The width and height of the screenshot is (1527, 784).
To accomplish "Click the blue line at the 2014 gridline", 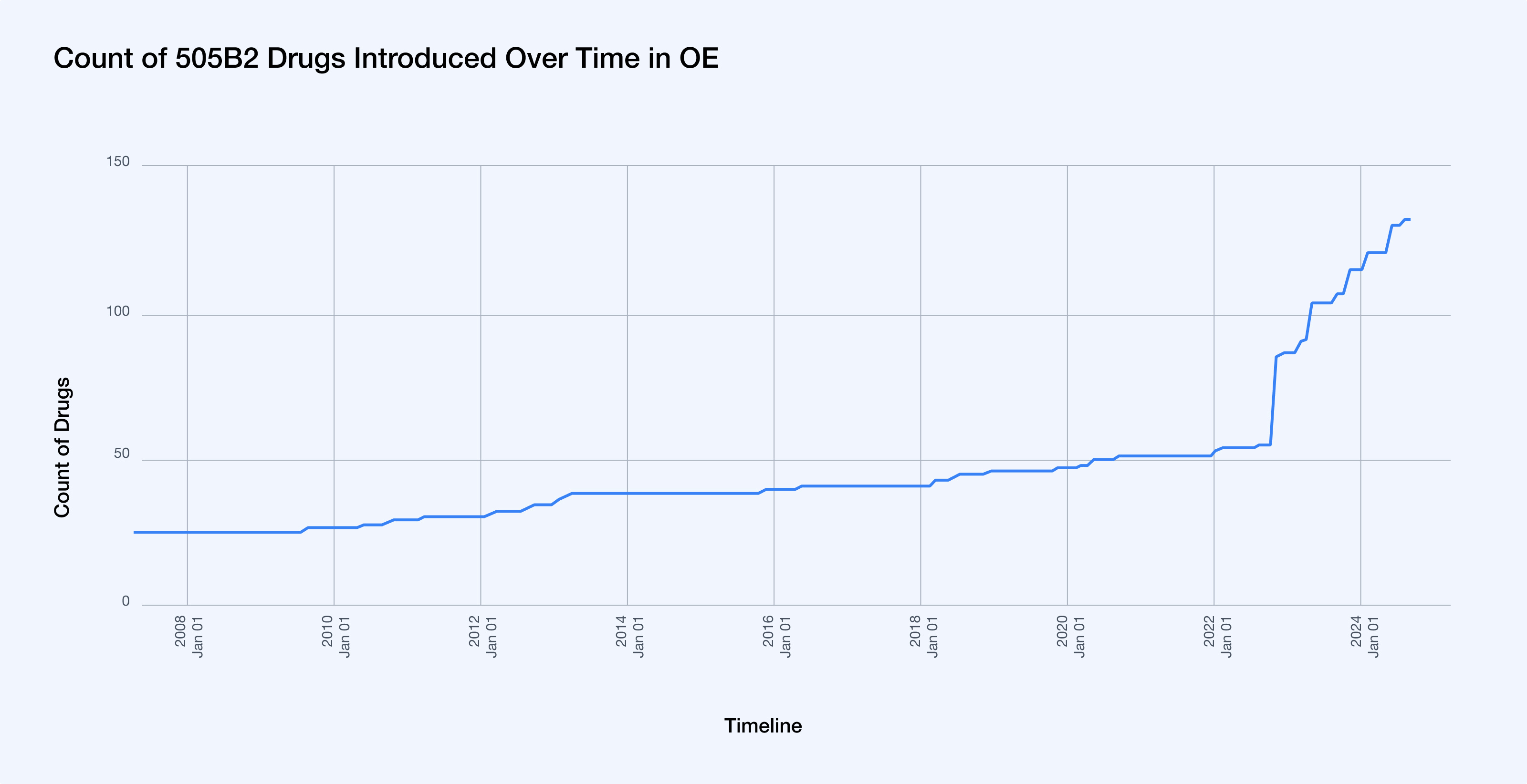I will [x=627, y=493].
